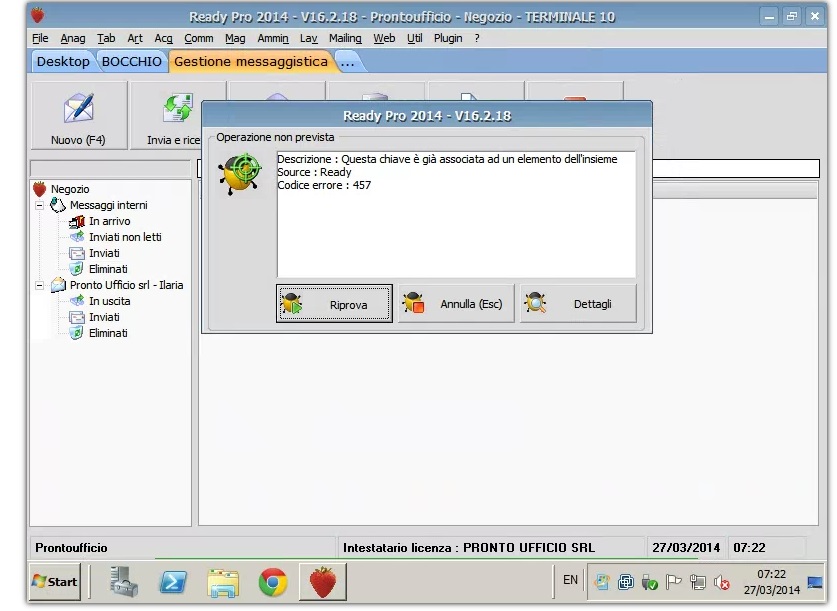Image resolution: width=837 pixels, height=611 pixels.
Task: Select the Gestione messaggistica tab
Action: (x=251, y=61)
